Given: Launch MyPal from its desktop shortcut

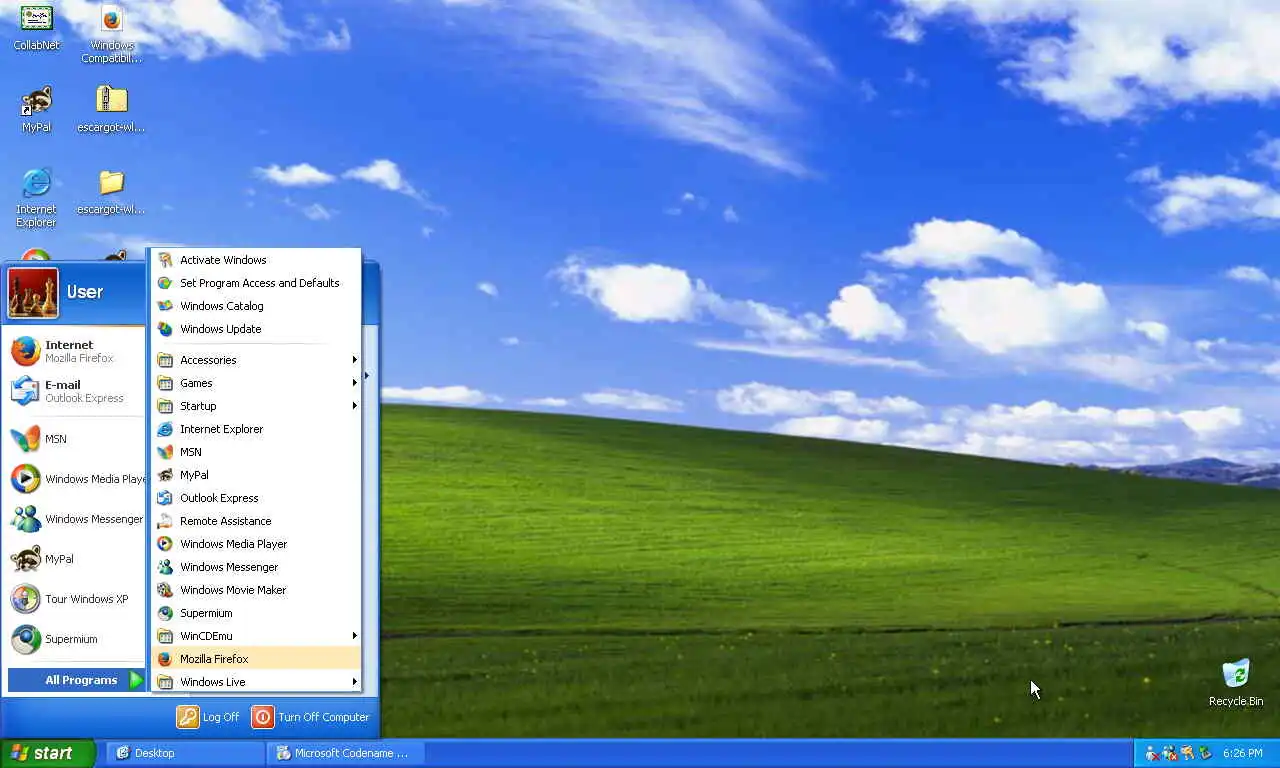Looking at the screenshot, I should [36, 109].
